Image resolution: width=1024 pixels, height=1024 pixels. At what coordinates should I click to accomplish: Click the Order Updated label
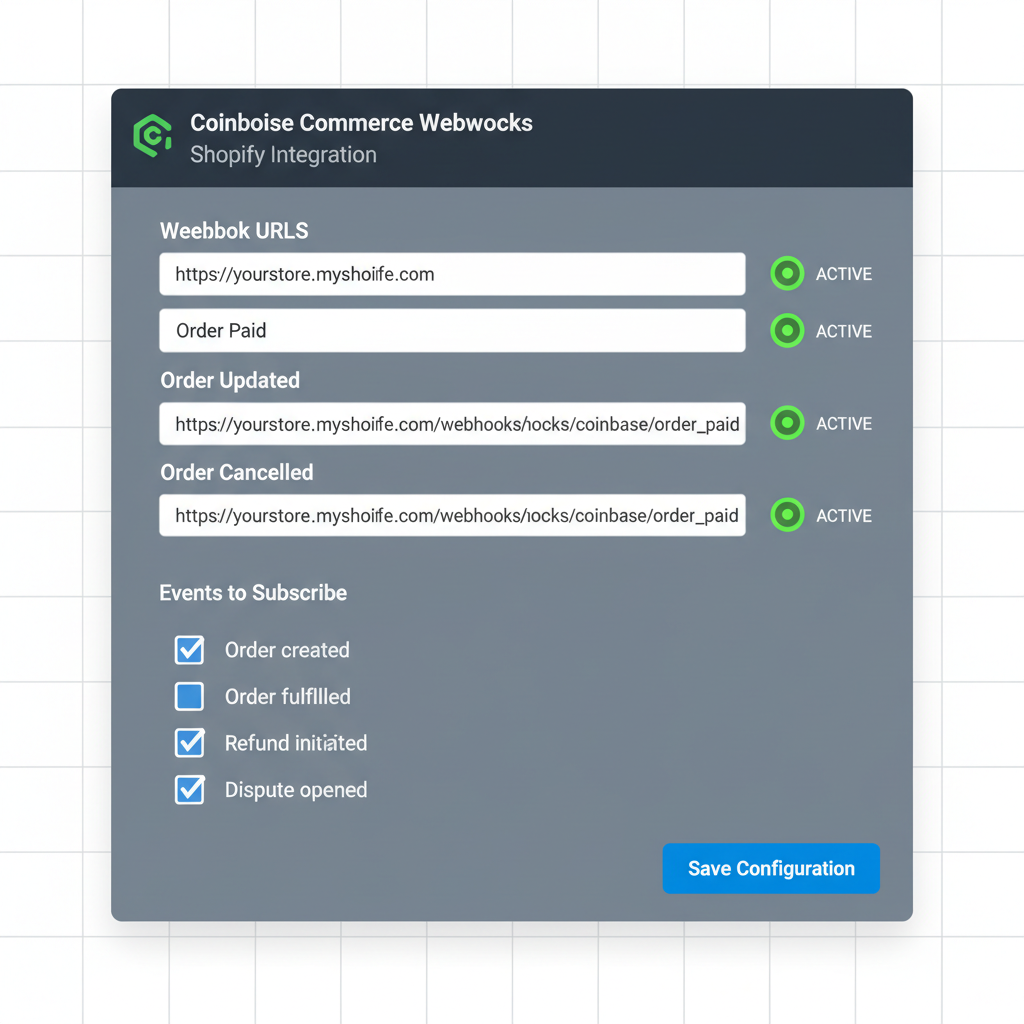coord(229,380)
